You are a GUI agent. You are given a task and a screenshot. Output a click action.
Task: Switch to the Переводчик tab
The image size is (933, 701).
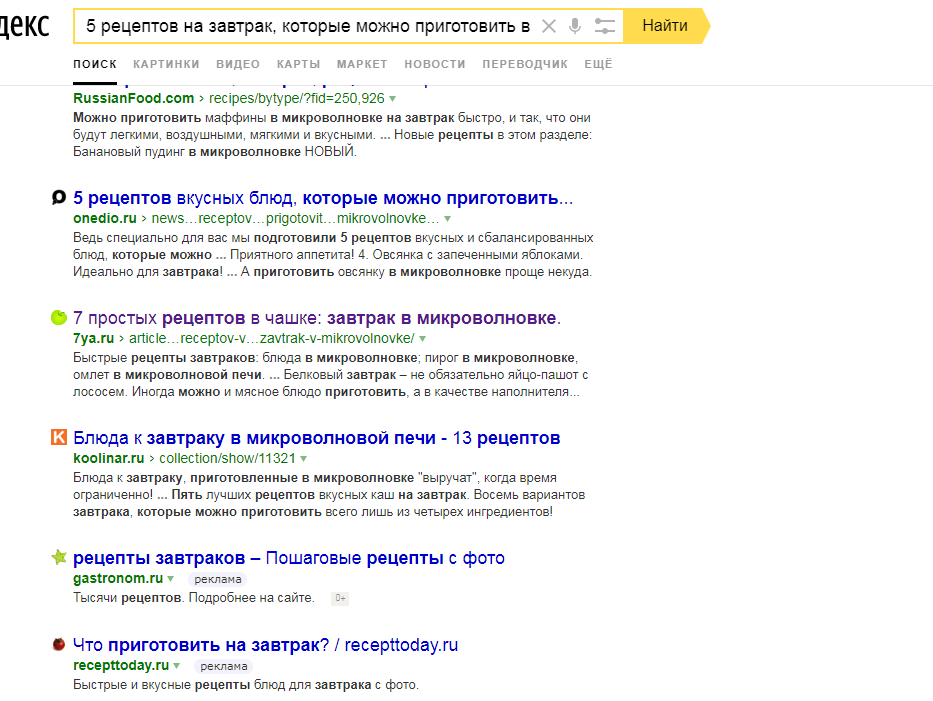pyautogui.click(x=525, y=64)
